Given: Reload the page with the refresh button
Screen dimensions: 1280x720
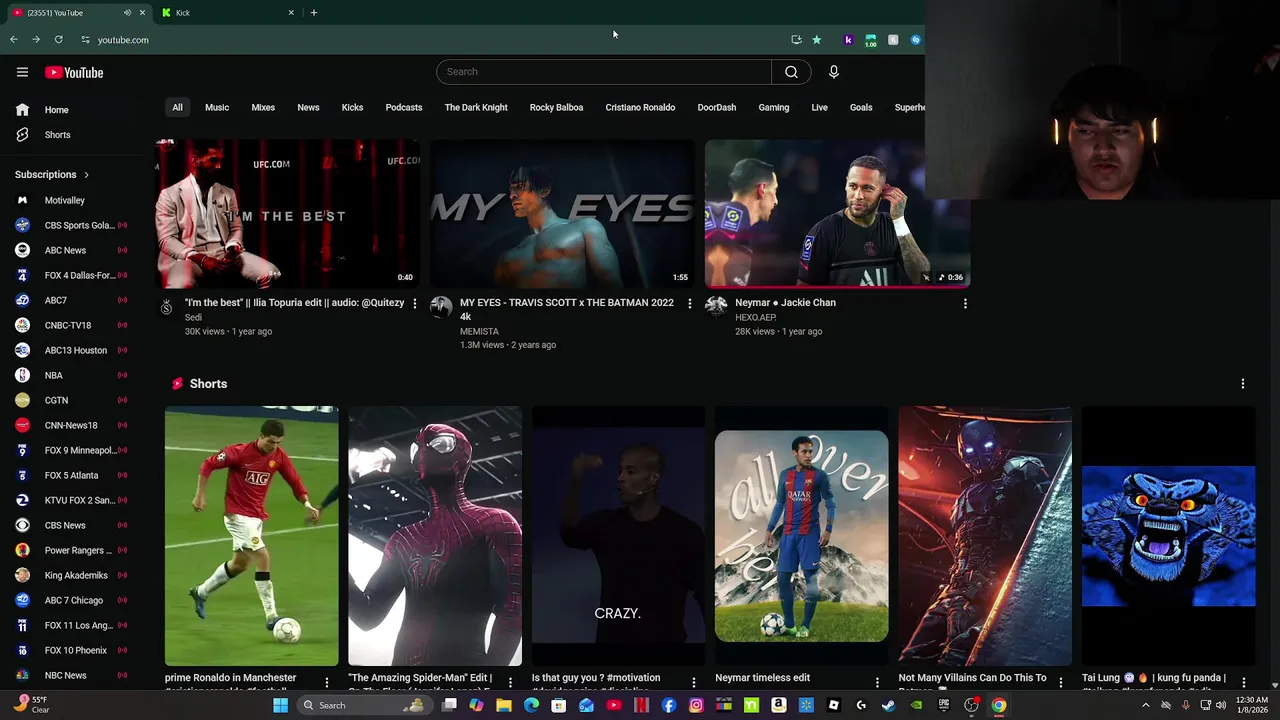Looking at the screenshot, I should 58,40.
